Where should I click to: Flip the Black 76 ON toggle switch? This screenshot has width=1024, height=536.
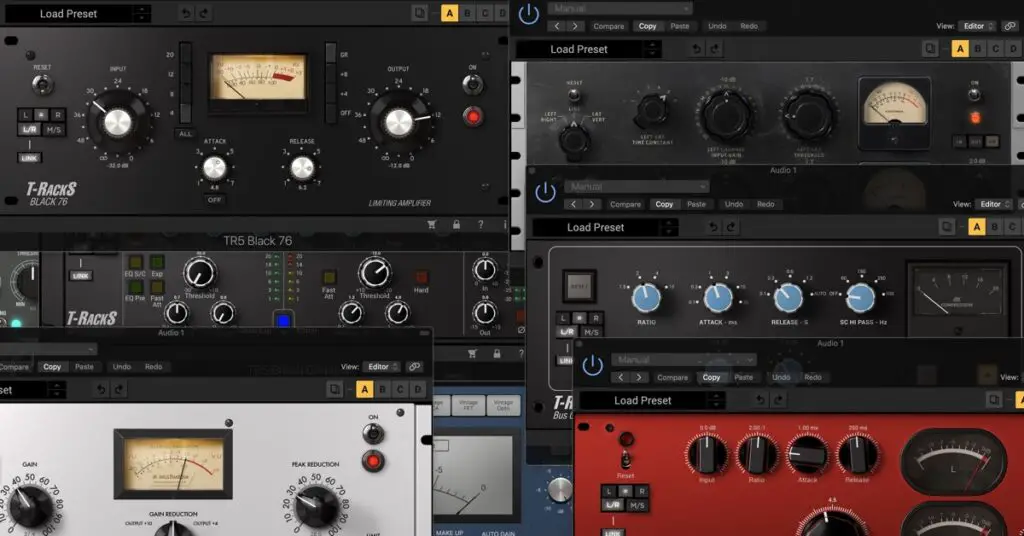[x=472, y=84]
